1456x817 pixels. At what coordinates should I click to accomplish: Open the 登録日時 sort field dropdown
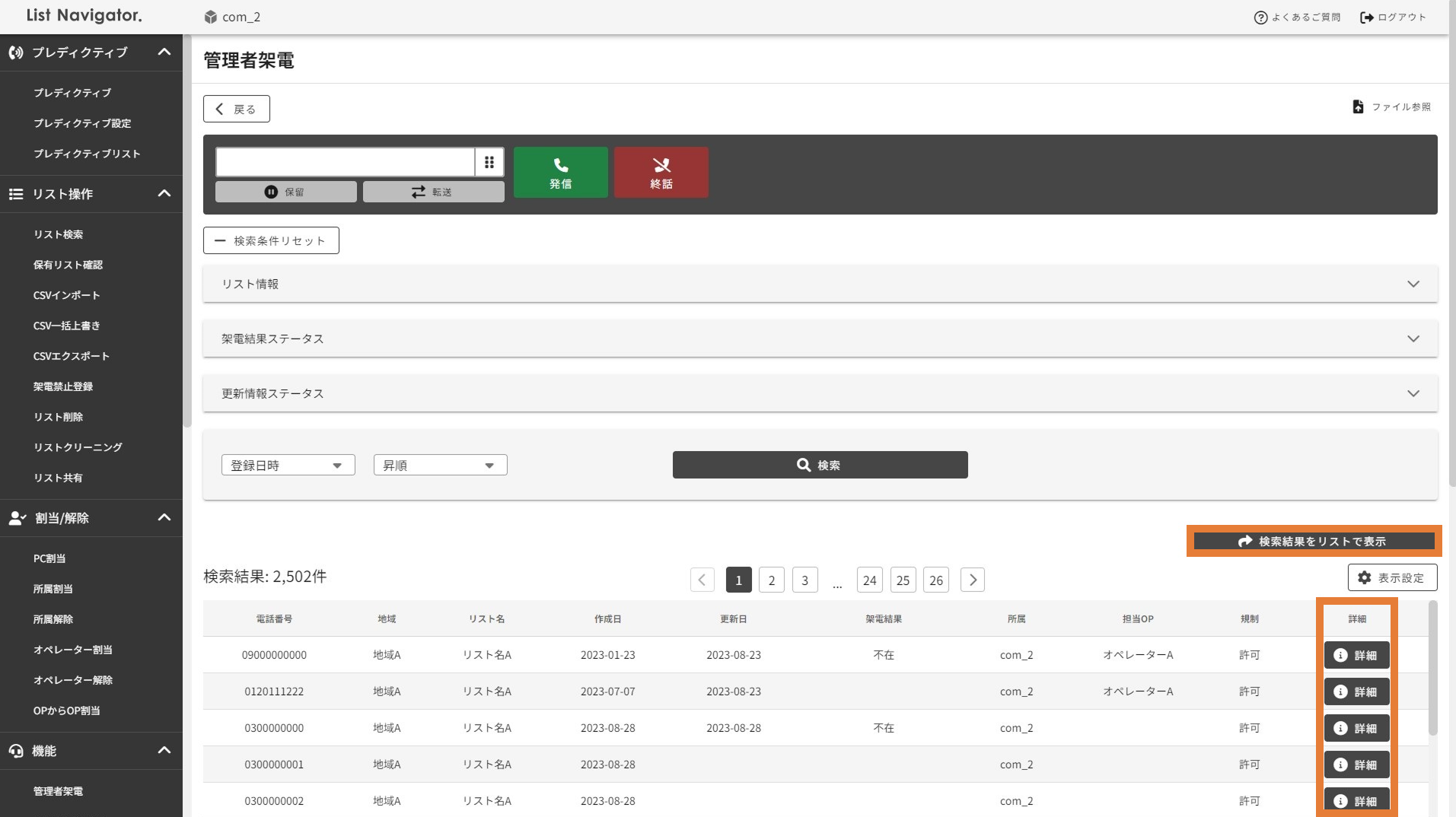pos(288,466)
